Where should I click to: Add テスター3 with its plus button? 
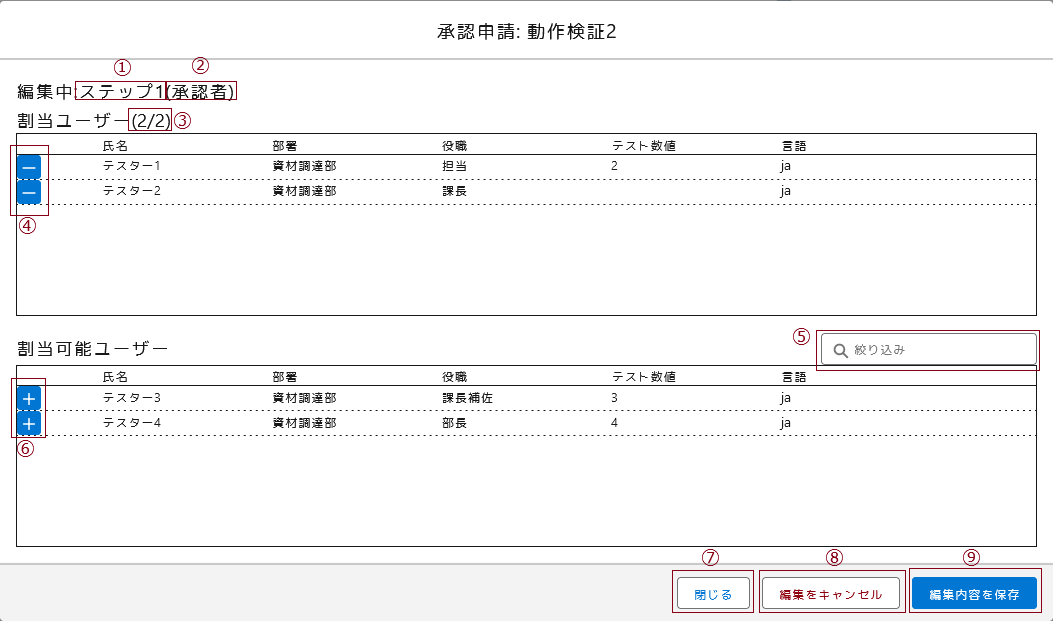29,399
